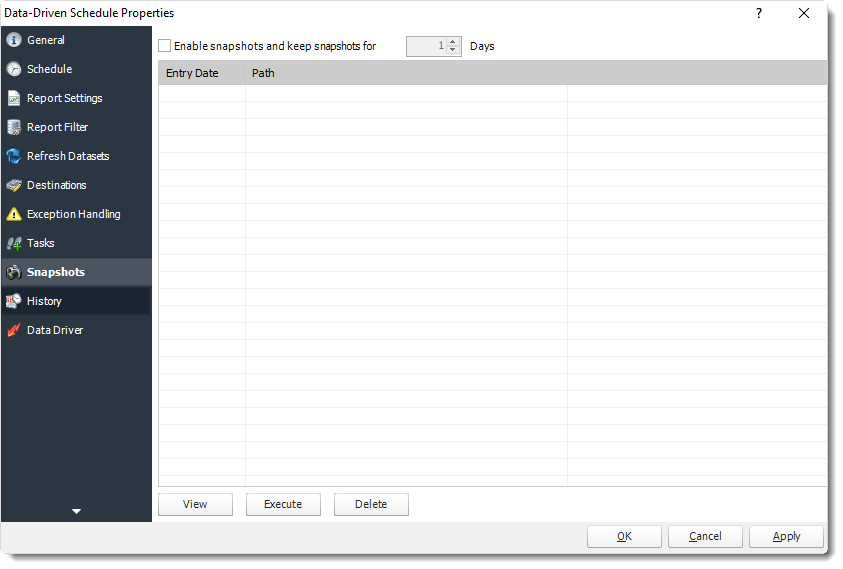The height and width of the screenshot is (569, 843).
Task: Switch to Refresh Datasets section
Action: coord(76,156)
